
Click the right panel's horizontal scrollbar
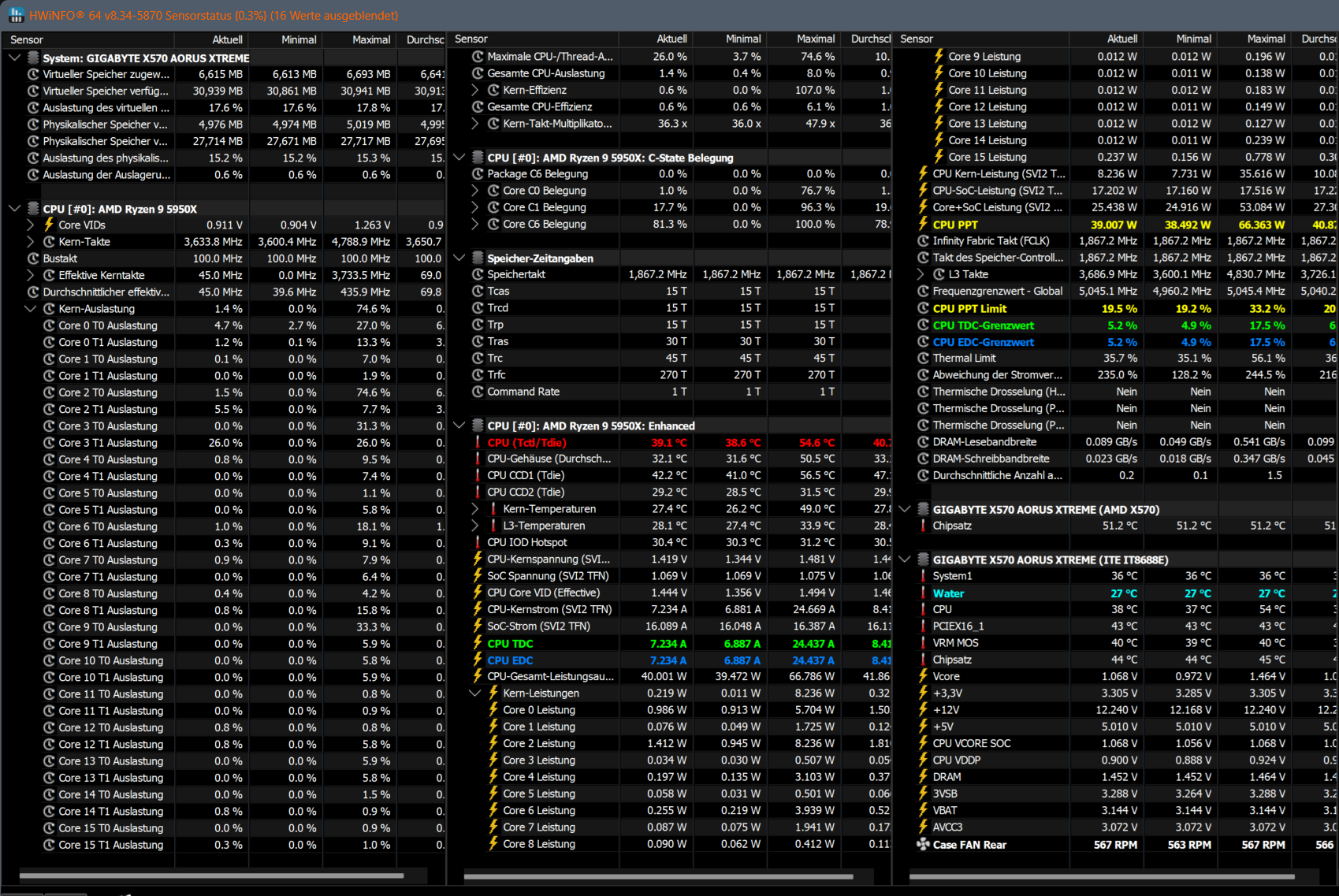[1102, 876]
